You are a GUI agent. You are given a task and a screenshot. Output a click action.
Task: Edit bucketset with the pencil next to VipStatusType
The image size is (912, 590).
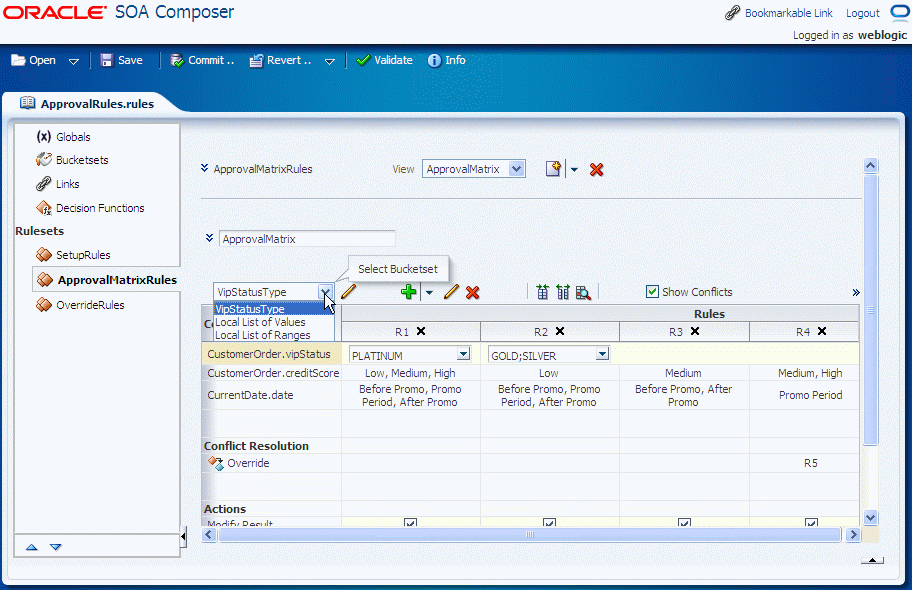tap(348, 292)
